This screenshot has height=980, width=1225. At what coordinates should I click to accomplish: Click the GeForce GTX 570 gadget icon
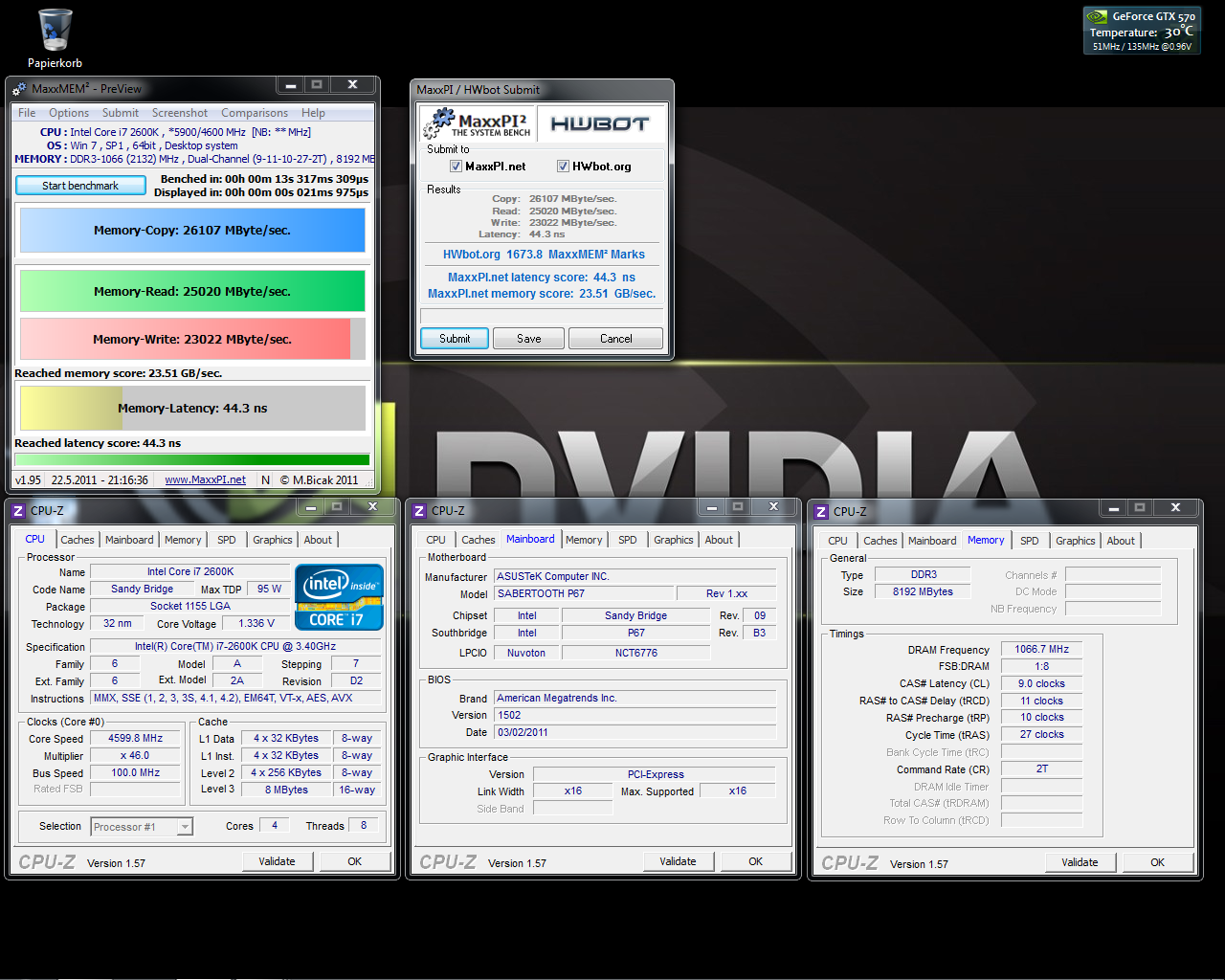pos(1097,18)
